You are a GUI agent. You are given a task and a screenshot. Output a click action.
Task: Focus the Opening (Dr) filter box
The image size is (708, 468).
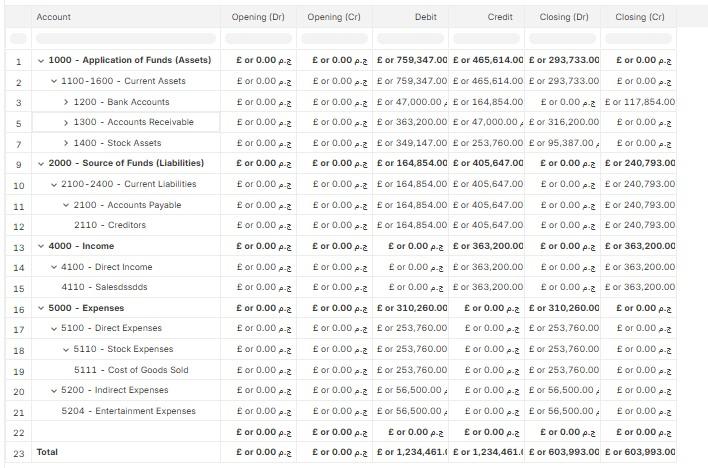click(x=258, y=39)
